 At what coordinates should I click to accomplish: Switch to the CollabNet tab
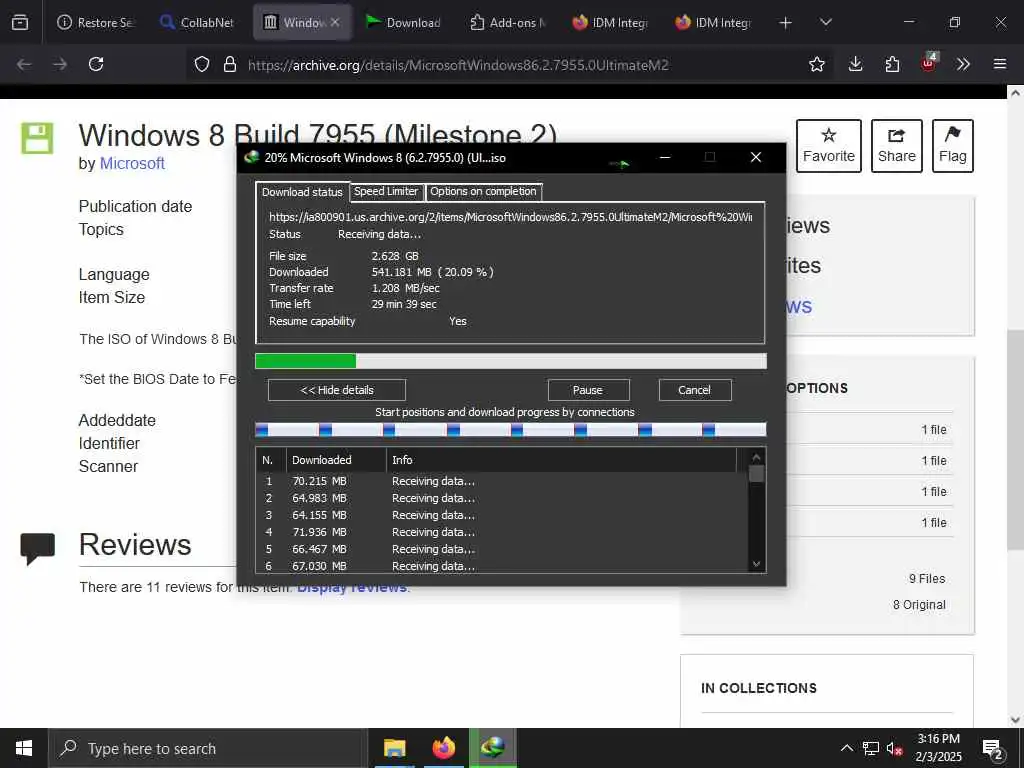point(197,22)
